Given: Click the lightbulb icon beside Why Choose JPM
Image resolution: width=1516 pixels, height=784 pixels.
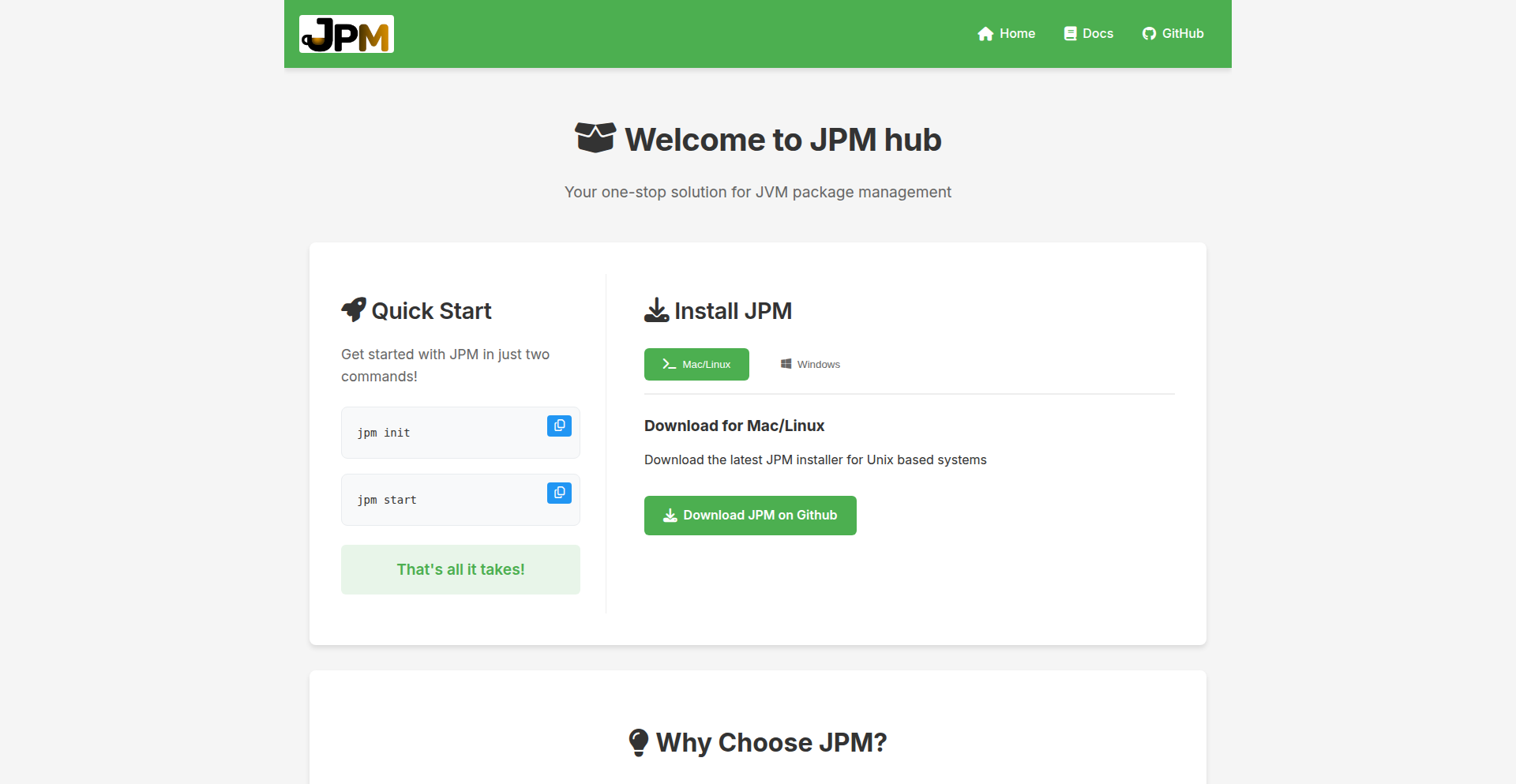Looking at the screenshot, I should point(639,742).
